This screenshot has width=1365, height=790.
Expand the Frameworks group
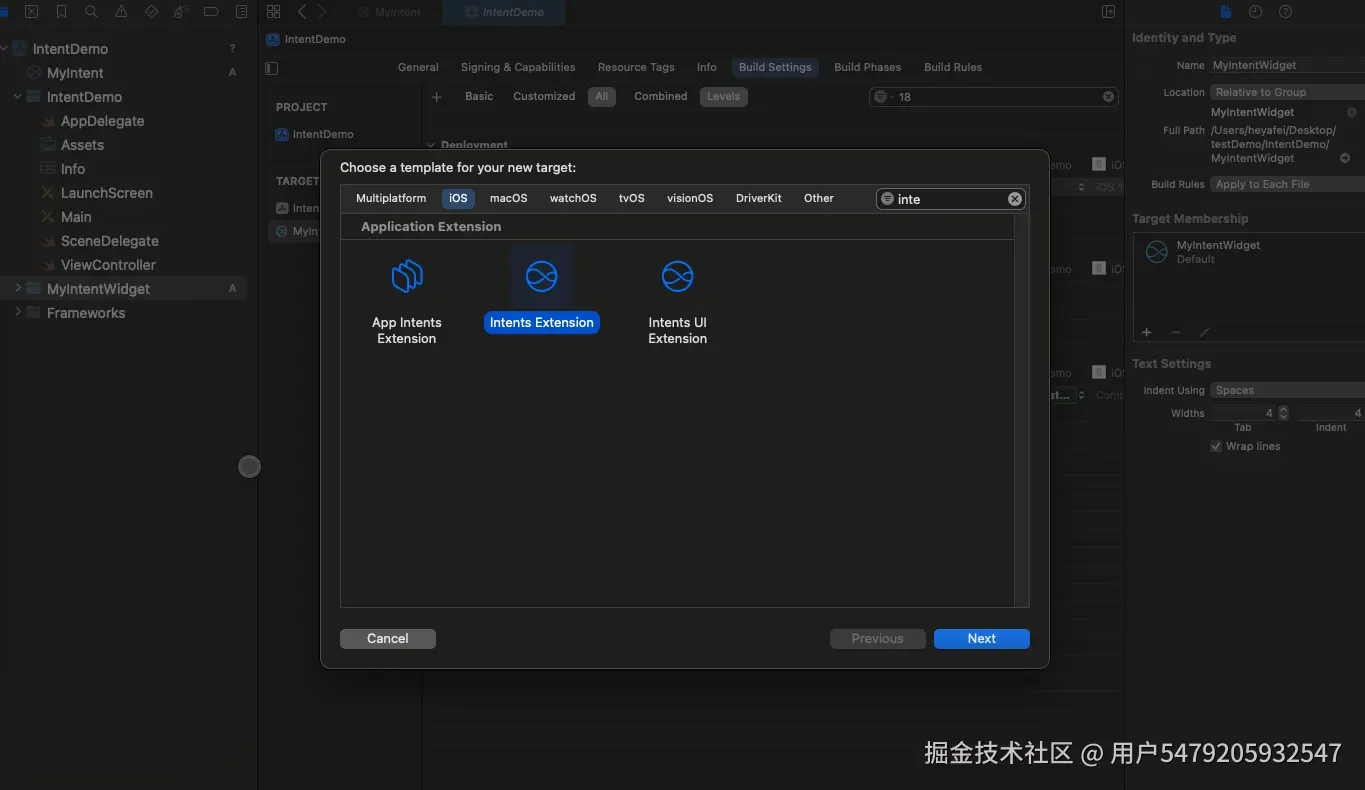[x=18, y=312]
